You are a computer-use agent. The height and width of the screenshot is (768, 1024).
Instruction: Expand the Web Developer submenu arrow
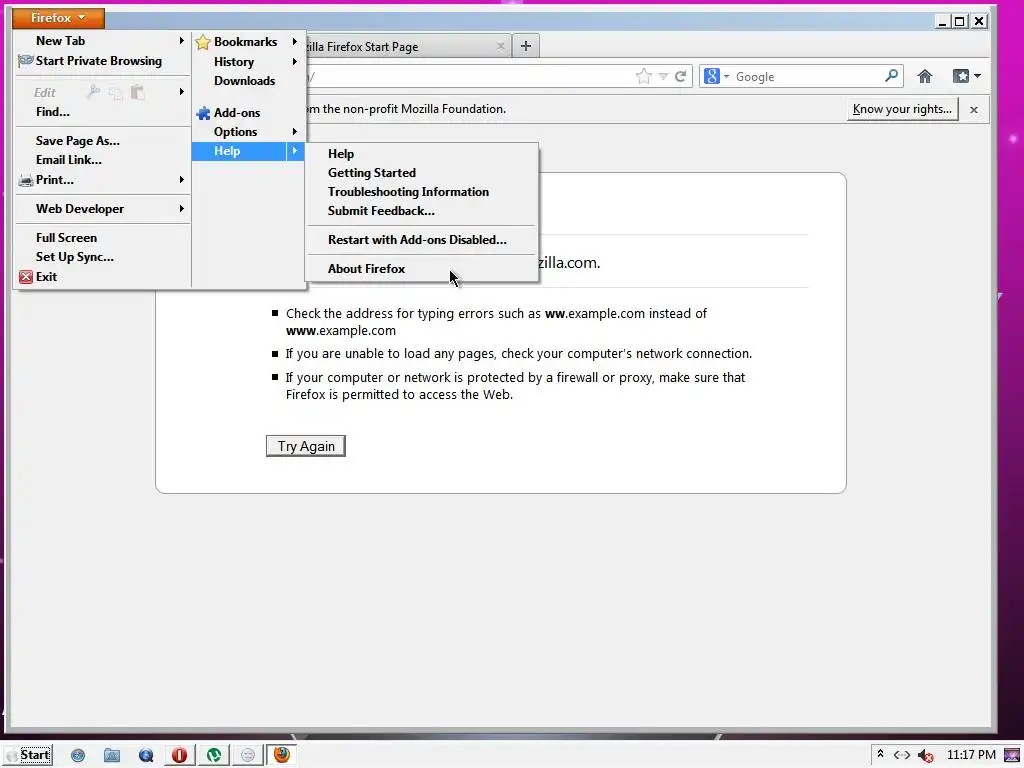click(x=182, y=209)
